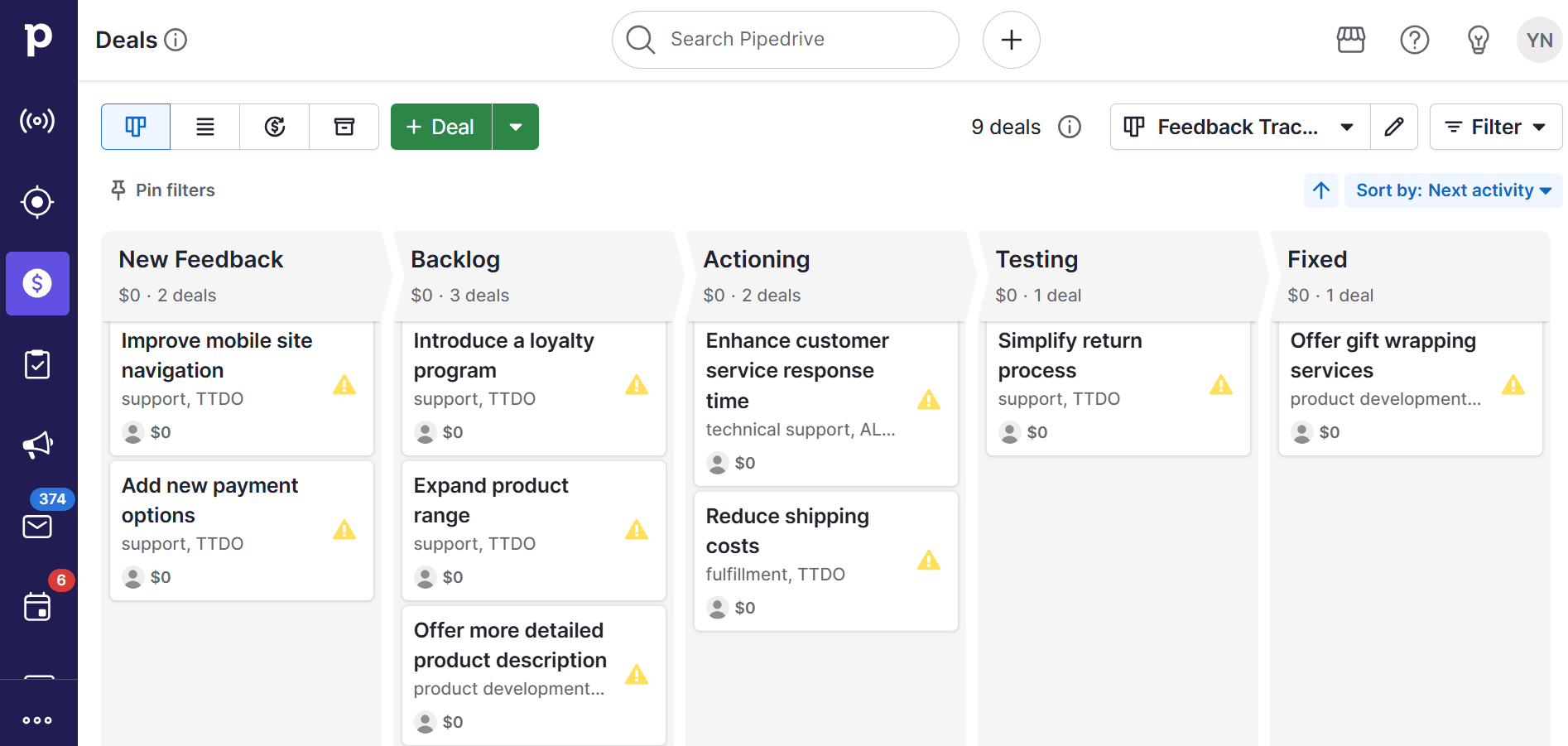The image size is (1568, 746).
Task: Open the more options menu in the sidebar
Action: 37,720
